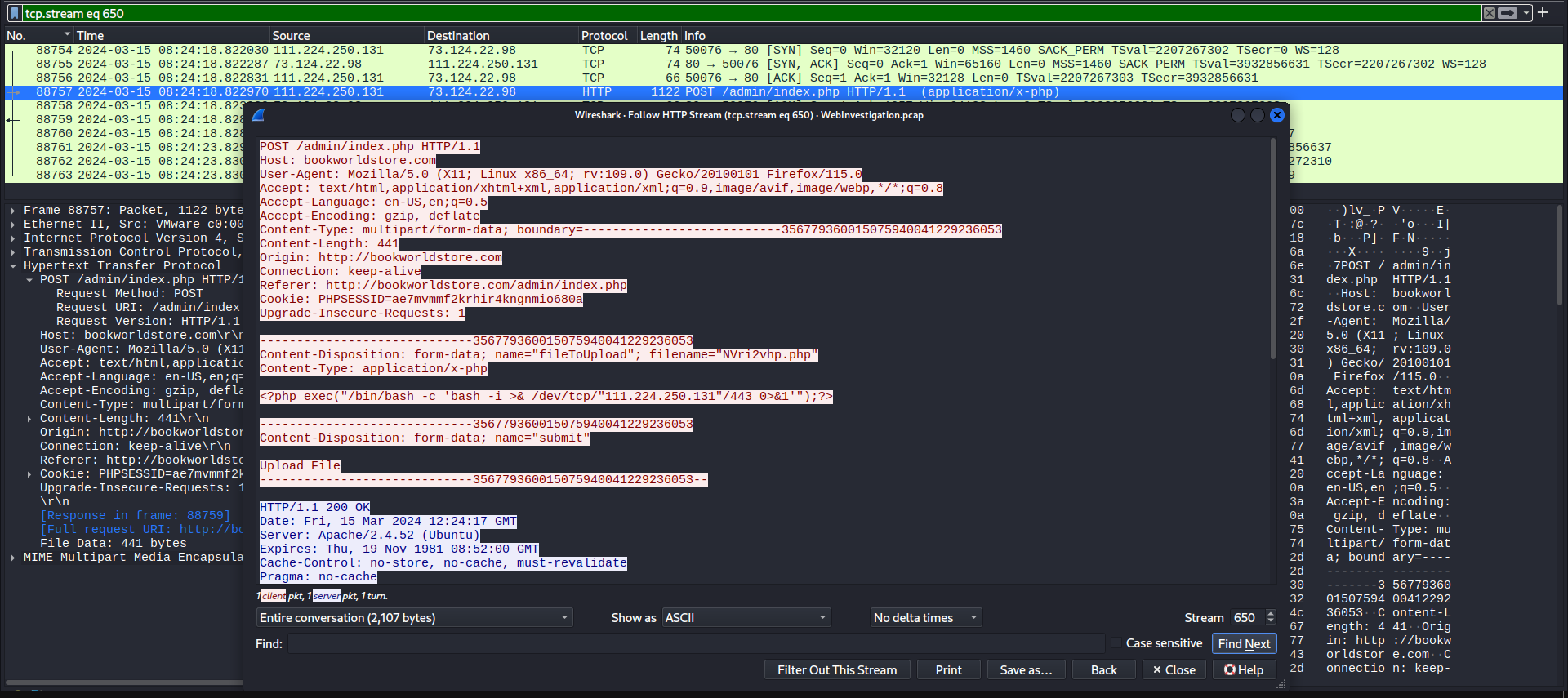Expand the Content-Length: 441 tree item

coord(29,419)
